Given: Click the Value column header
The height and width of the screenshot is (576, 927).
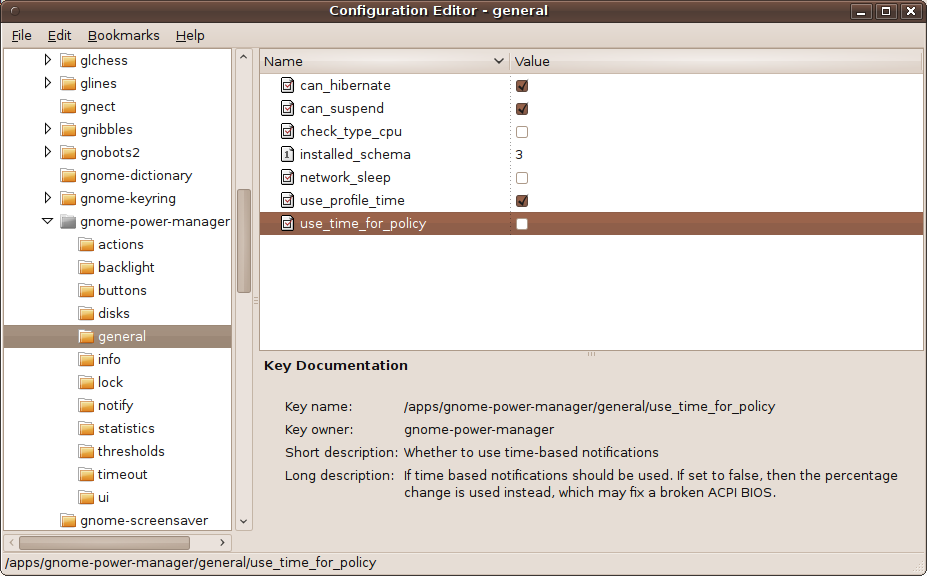Looking at the screenshot, I should [x=716, y=62].
